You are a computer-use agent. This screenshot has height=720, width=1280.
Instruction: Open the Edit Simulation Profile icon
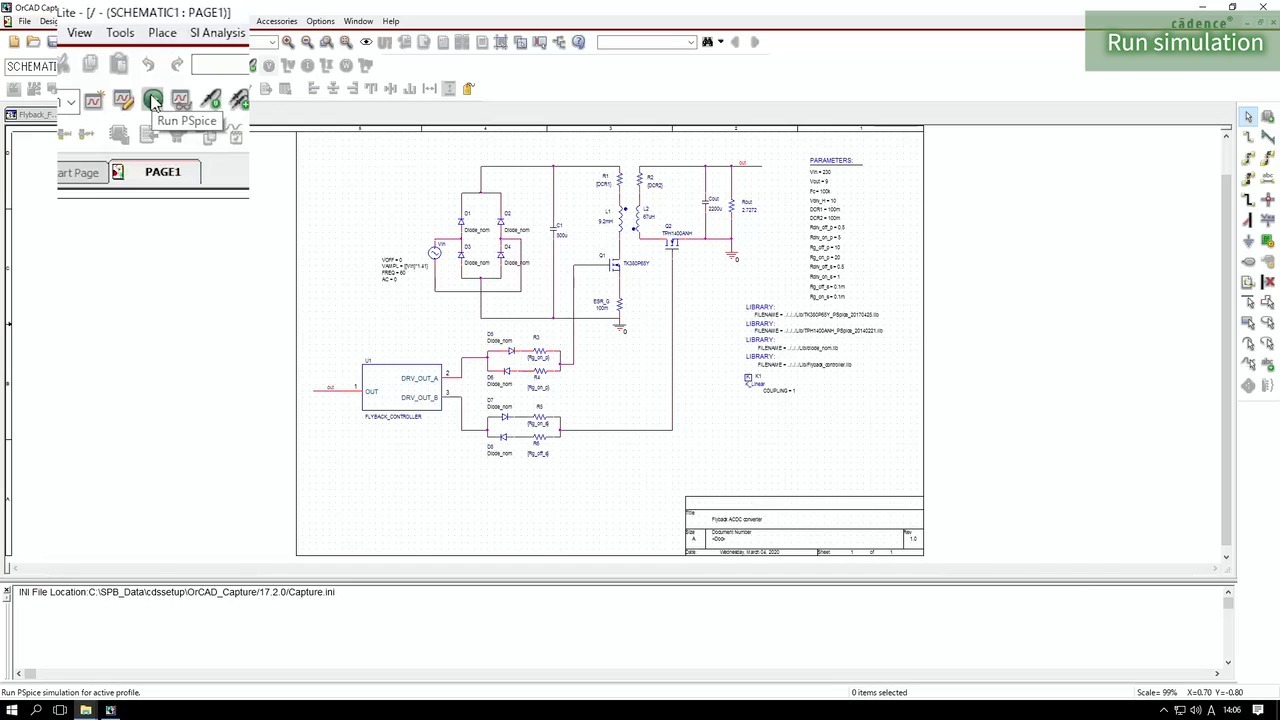pos(124,100)
